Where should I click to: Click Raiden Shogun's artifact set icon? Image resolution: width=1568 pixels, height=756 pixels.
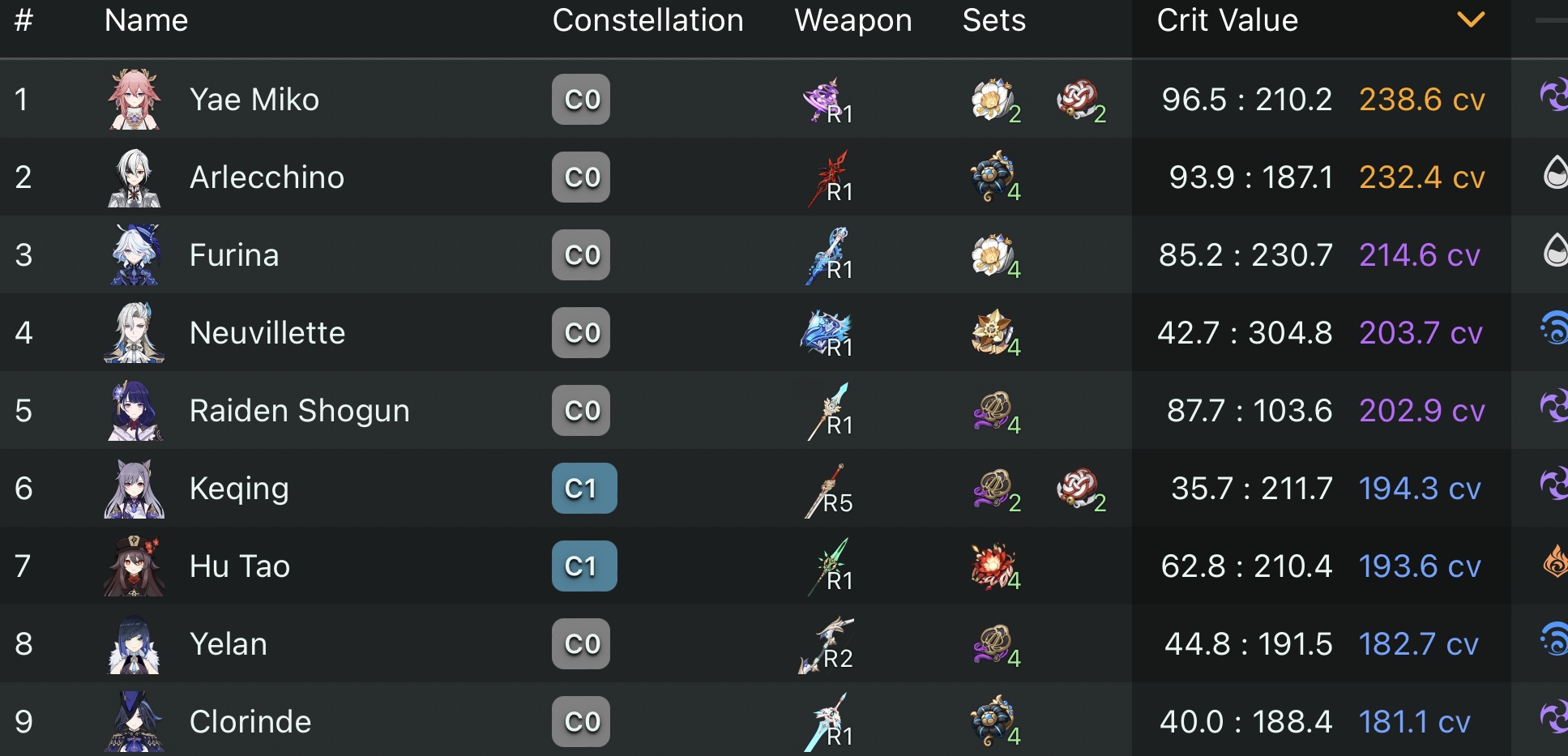tap(993, 411)
